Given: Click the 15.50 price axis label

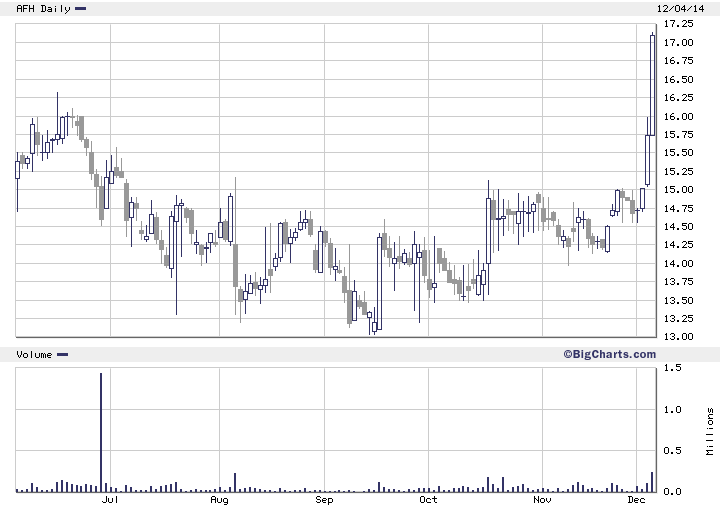Looking at the screenshot, I should [679, 152].
